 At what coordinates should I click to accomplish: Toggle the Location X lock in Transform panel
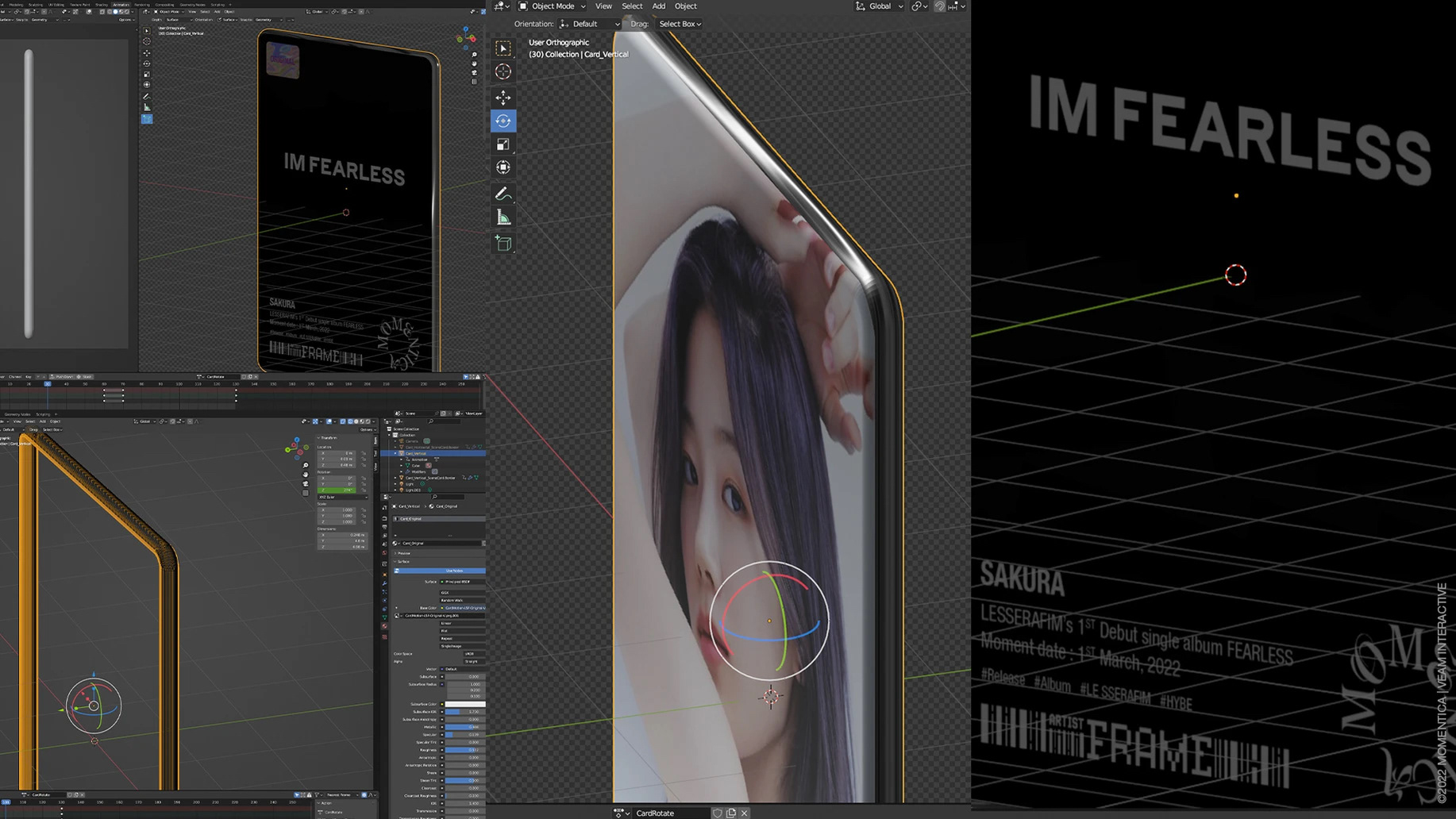pyautogui.click(x=364, y=453)
